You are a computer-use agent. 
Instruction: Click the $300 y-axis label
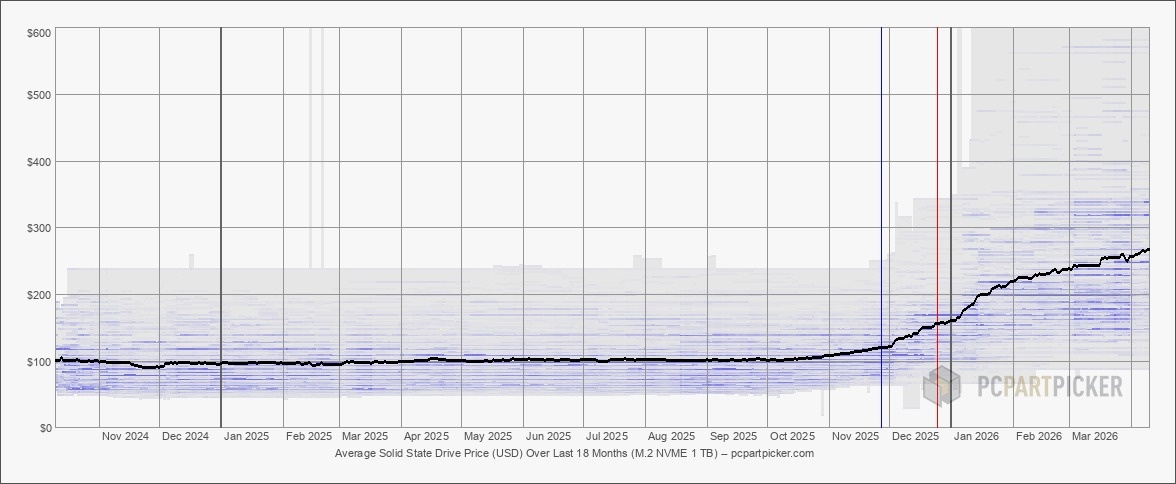coord(40,229)
